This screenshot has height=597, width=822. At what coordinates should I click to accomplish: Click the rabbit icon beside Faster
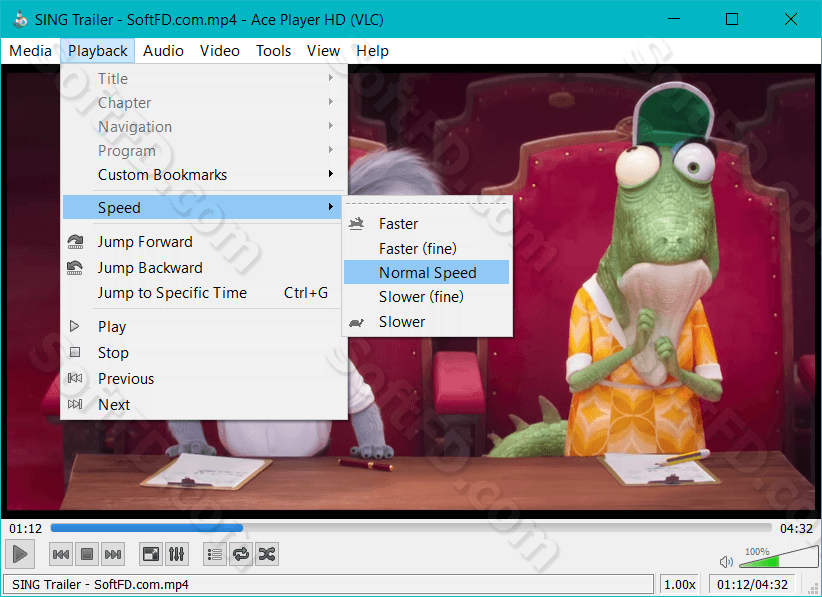click(x=356, y=224)
